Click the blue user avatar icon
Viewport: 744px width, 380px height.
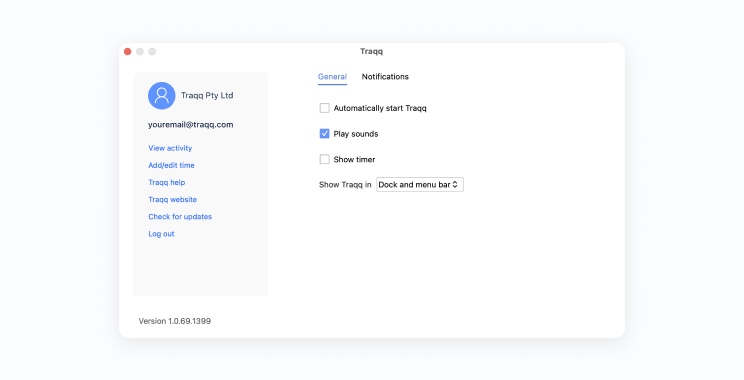[162, 95]
